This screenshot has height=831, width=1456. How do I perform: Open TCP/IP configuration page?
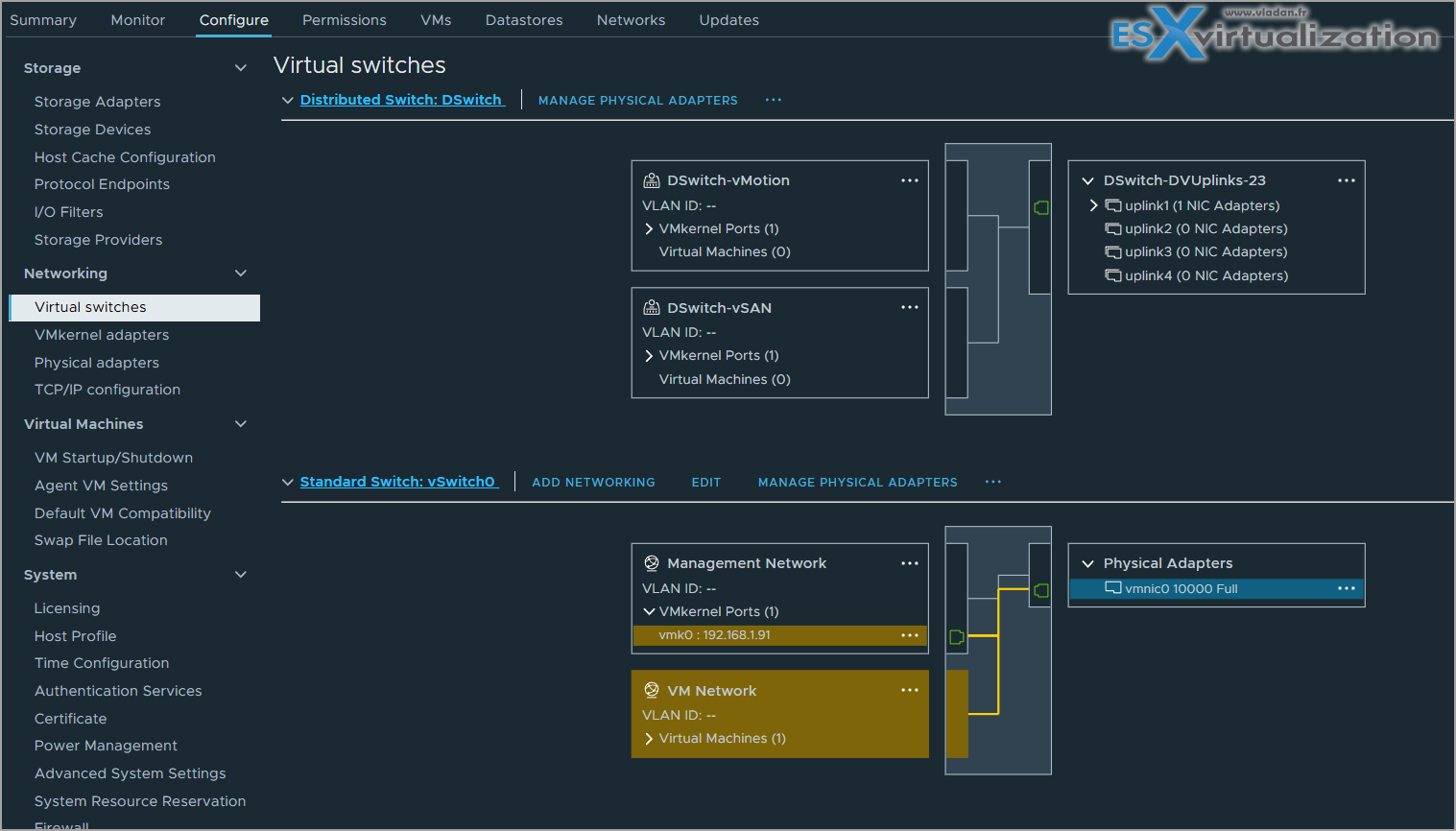tap(107, 390)
